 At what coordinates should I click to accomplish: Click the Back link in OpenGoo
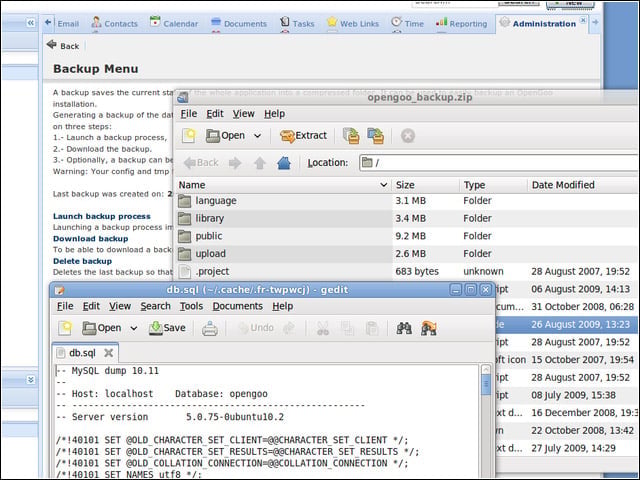click(x=63, y=45)
